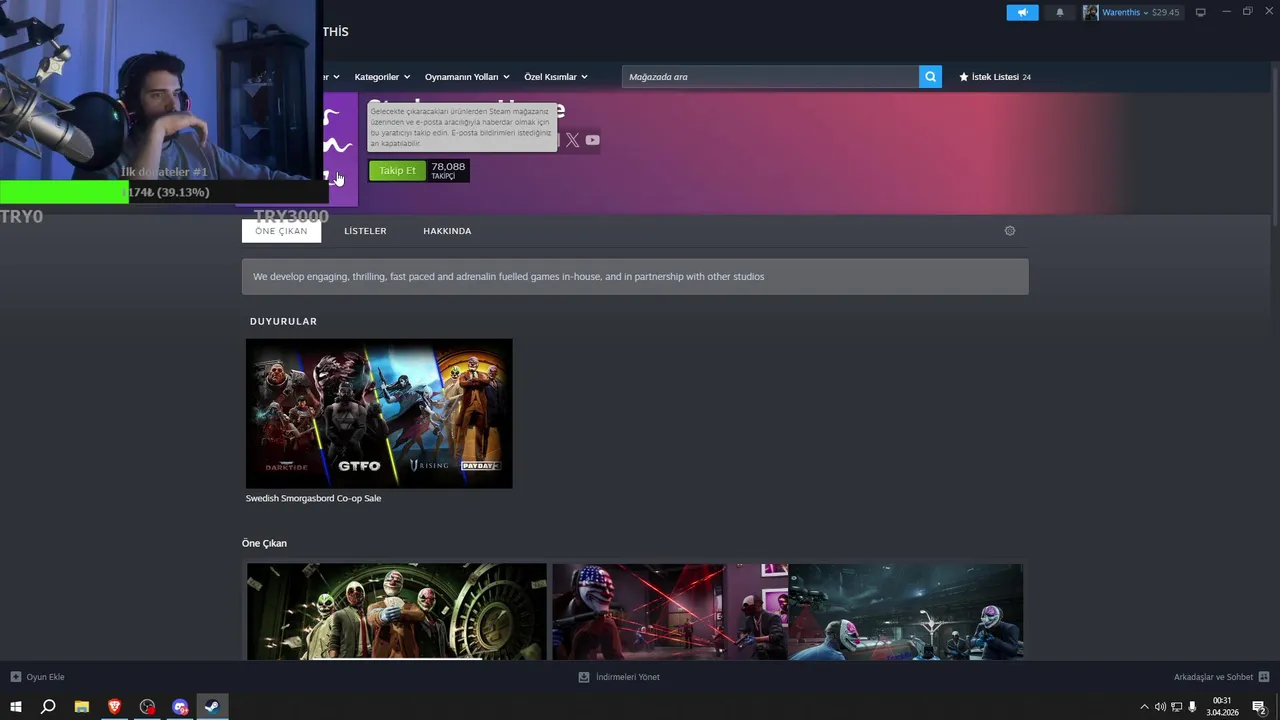
Task: Open Discord from the taskbar
Action: [180, 707]
